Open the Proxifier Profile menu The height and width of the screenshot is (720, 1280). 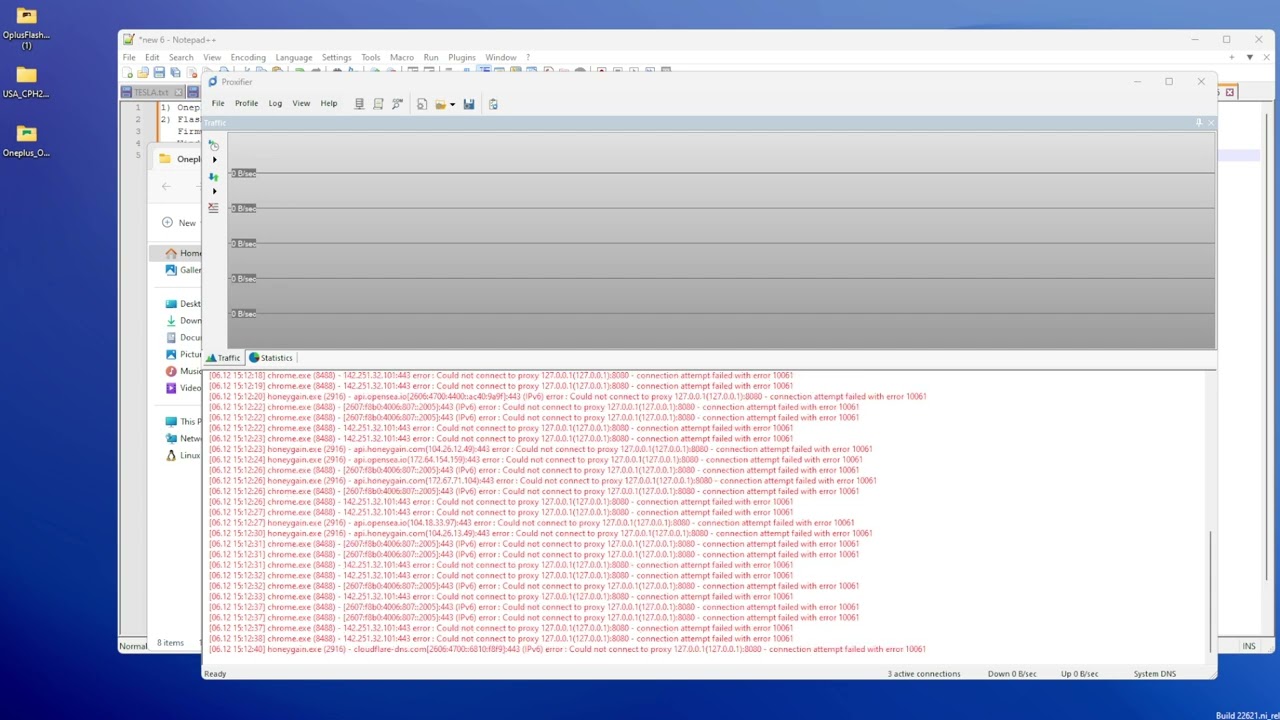[x=246, y=103]
